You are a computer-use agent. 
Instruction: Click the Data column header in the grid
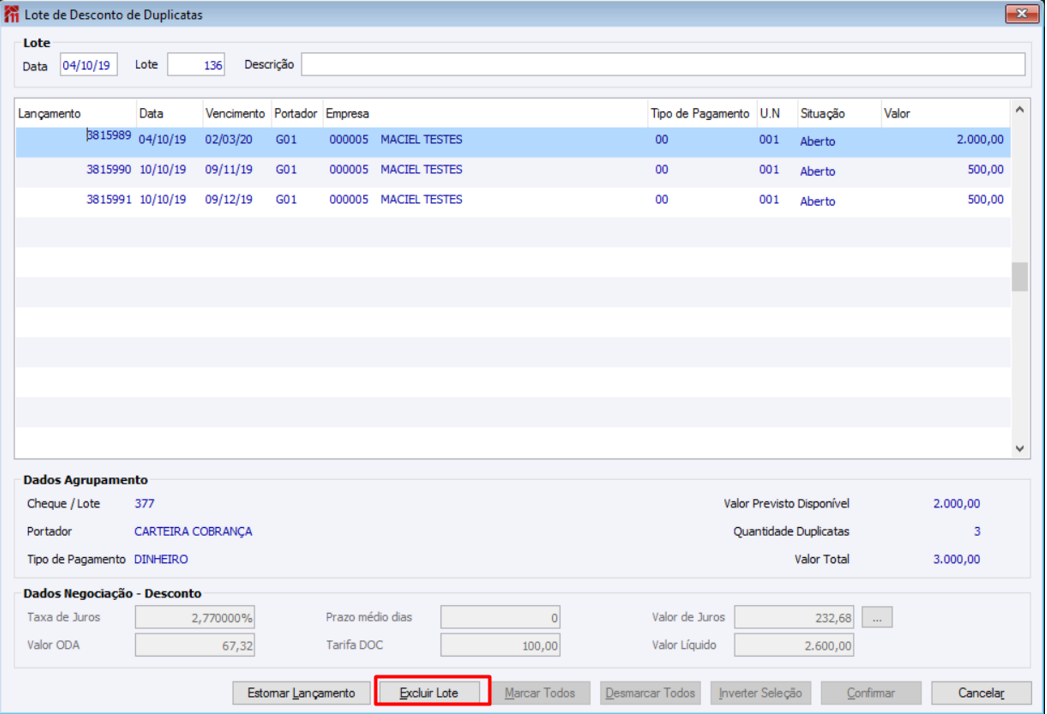tap(170, 114)
